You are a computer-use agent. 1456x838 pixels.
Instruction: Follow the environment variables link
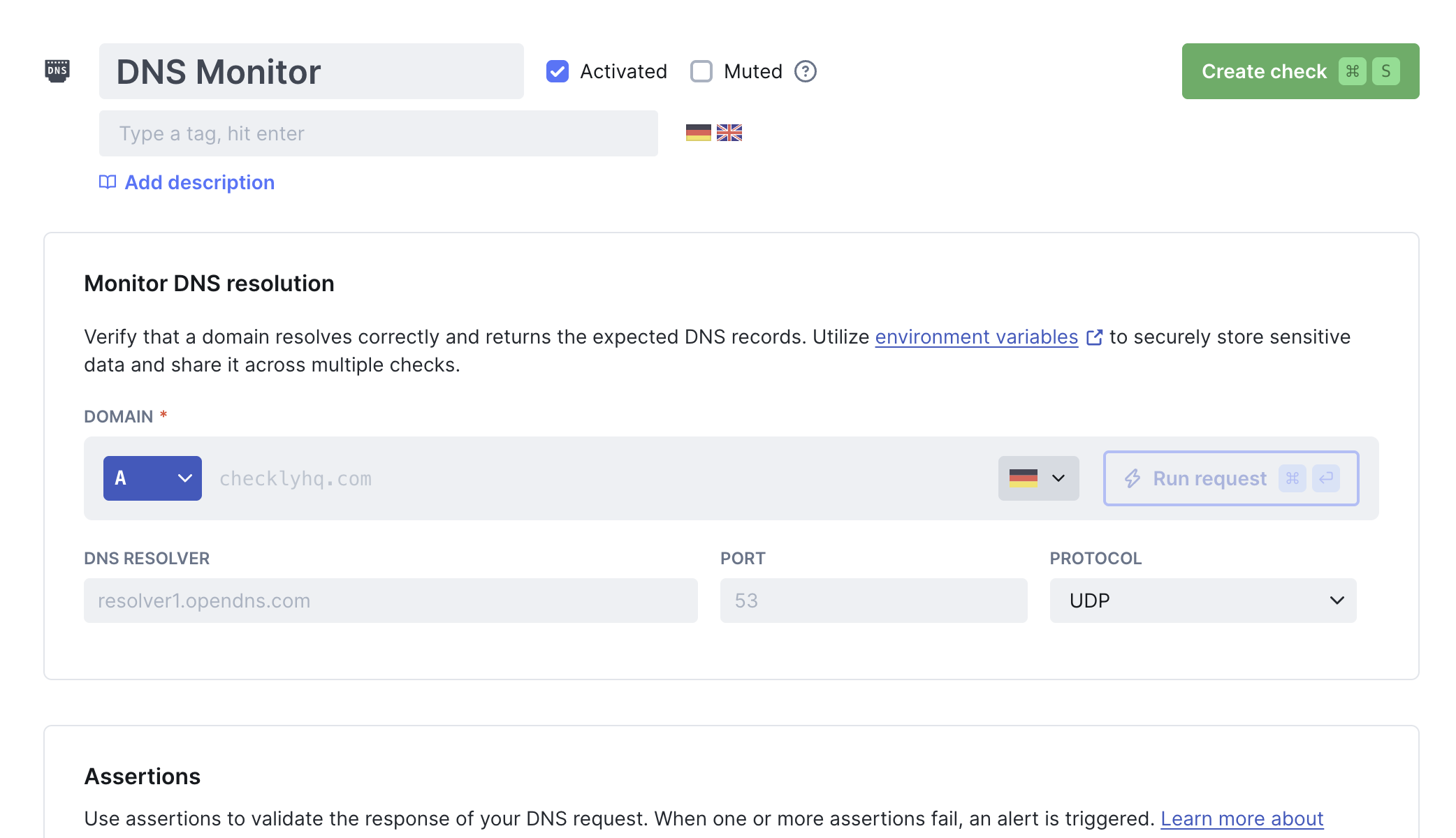point(976,337)
